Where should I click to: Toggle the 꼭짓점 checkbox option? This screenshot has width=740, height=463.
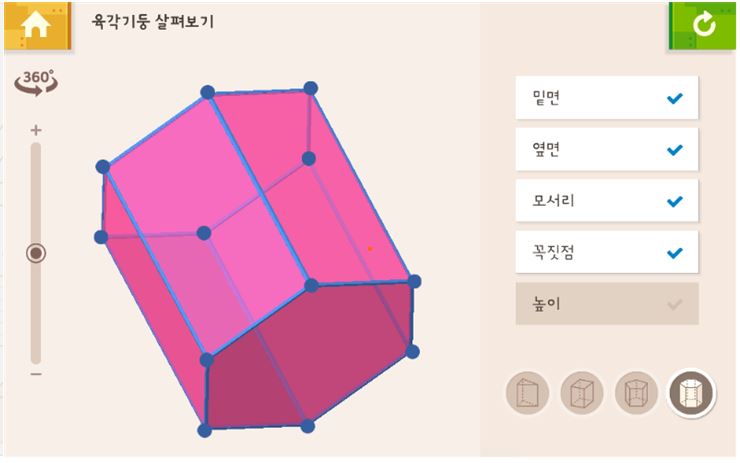click(x=607, y=252)
